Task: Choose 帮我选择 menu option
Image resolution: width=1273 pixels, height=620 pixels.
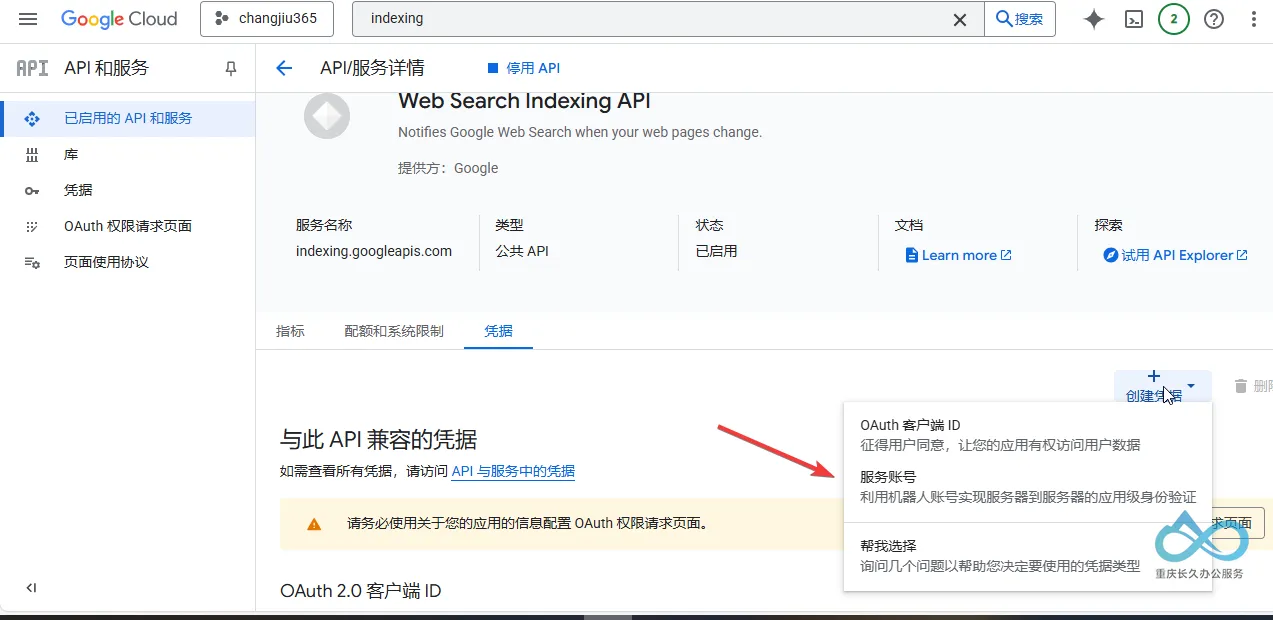Action: tap(1028, 556)
